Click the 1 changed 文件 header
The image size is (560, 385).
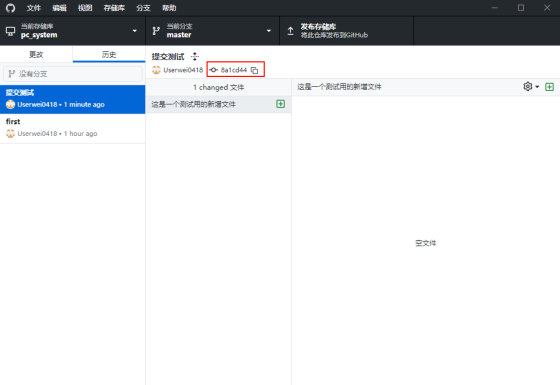pyautogui.click(x=218, y=87)
